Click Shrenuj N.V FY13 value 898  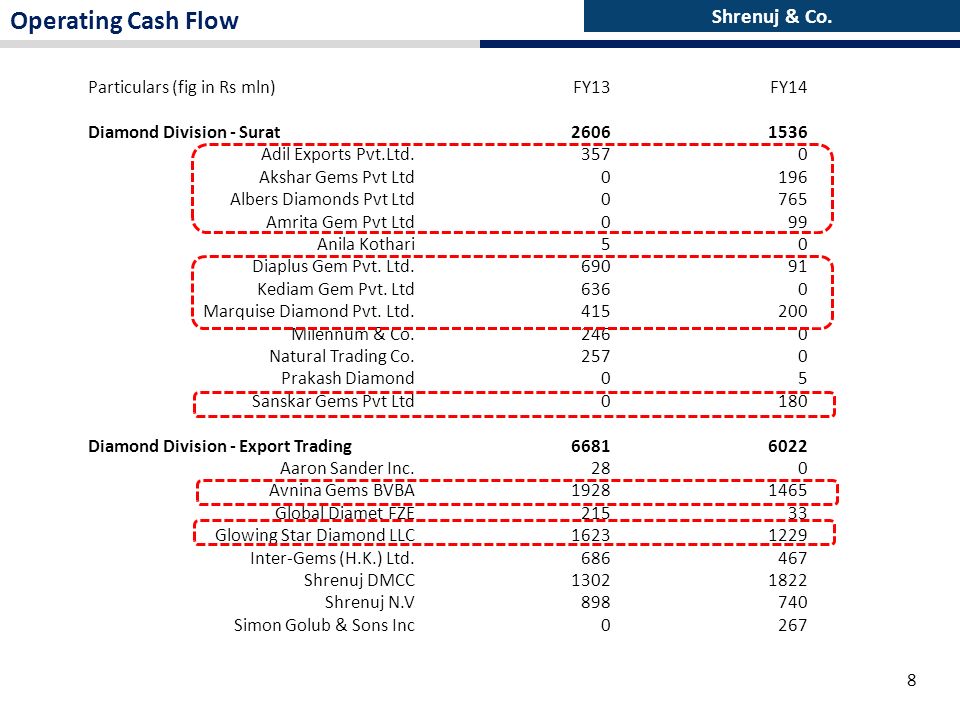[x=596, y=602]
